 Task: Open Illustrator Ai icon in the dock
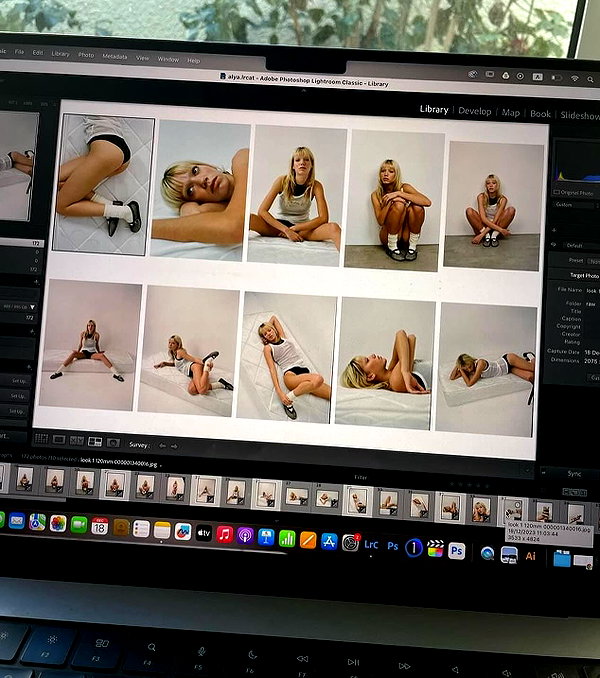point(530,556)
